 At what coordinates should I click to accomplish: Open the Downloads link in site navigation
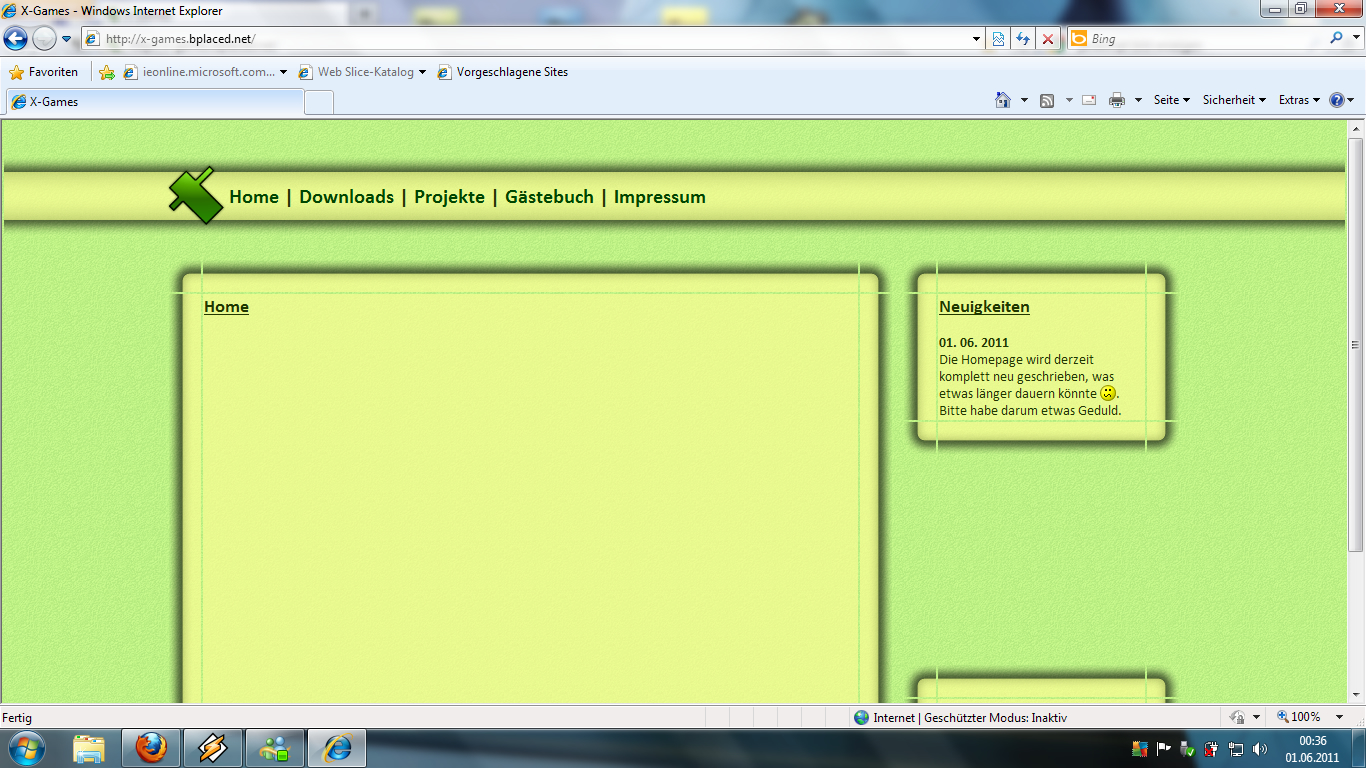point(346,197)
